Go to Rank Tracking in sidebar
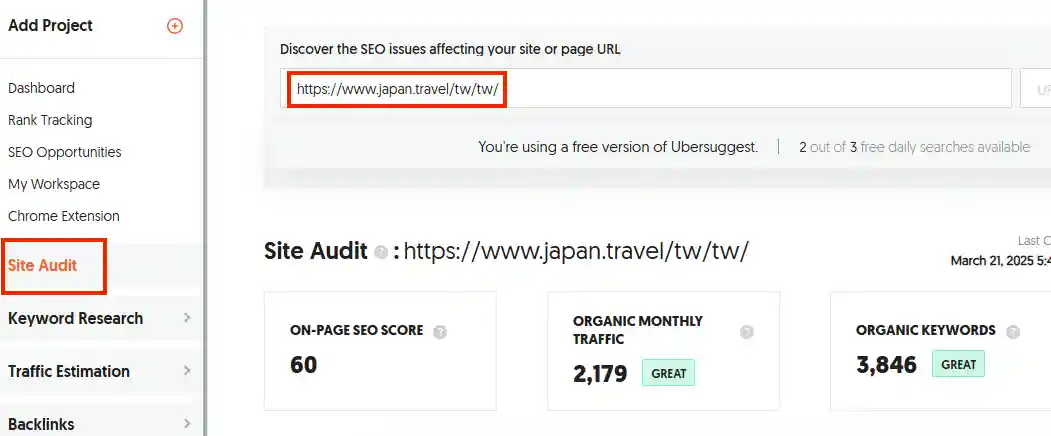1051x436 pixels. (x=50, y=120)
